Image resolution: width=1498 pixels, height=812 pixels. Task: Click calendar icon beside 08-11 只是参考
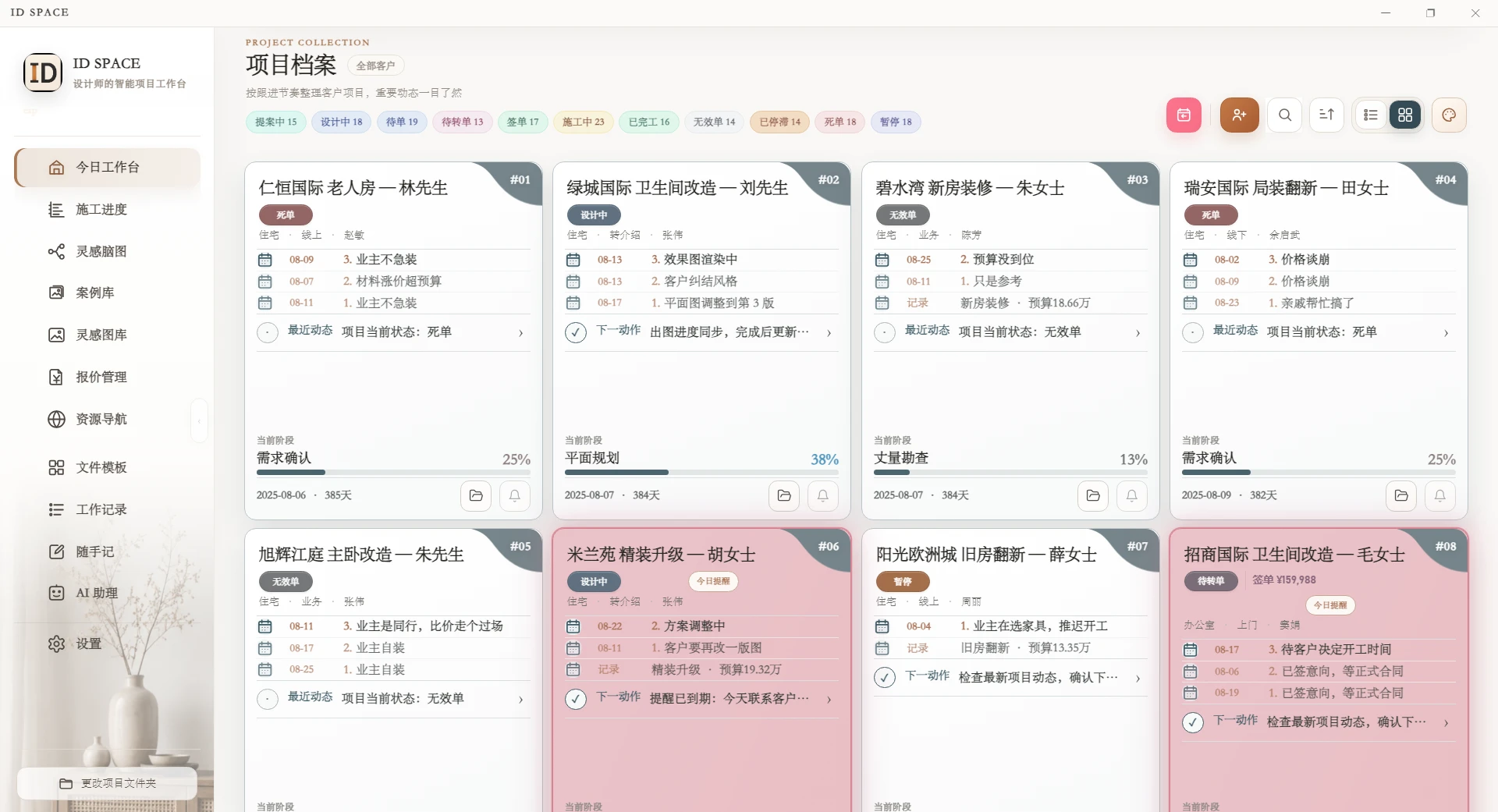pos(882,282)
